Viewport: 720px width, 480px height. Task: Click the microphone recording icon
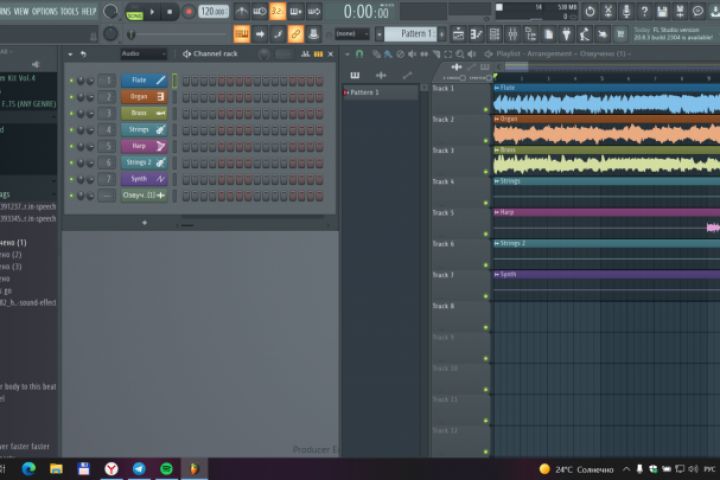tap(626, 11)
